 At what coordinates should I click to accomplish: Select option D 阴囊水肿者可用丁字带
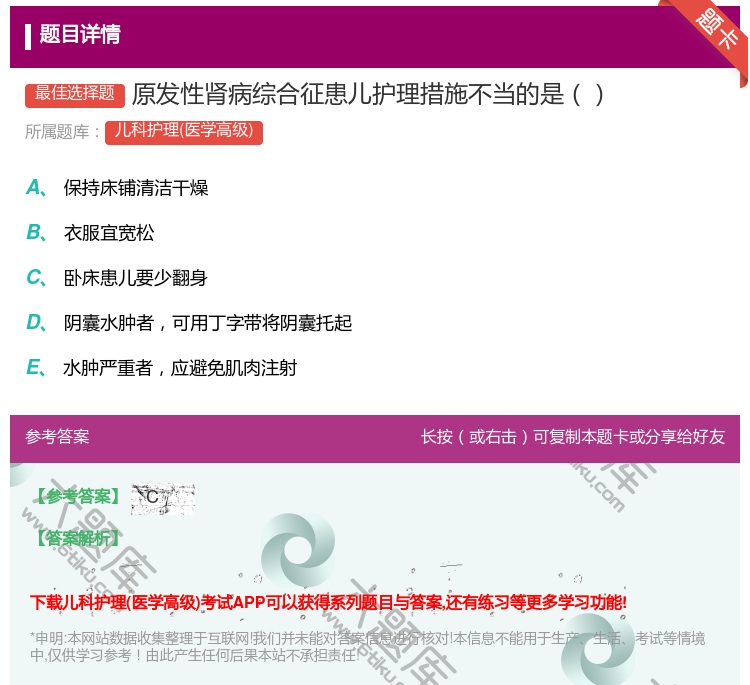[x=208, y=323]
